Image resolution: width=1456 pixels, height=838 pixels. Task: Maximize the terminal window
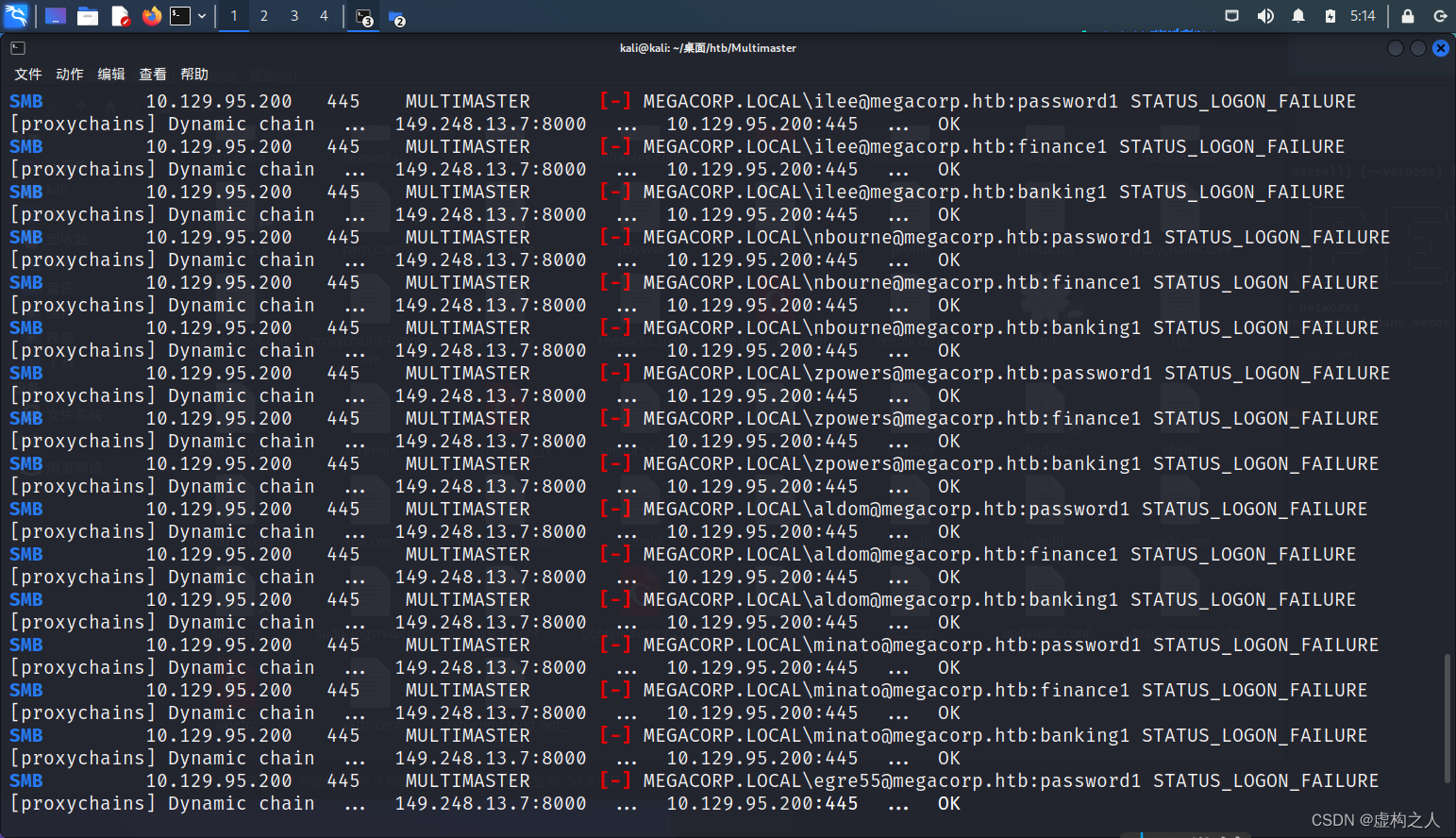point(1418,48)
